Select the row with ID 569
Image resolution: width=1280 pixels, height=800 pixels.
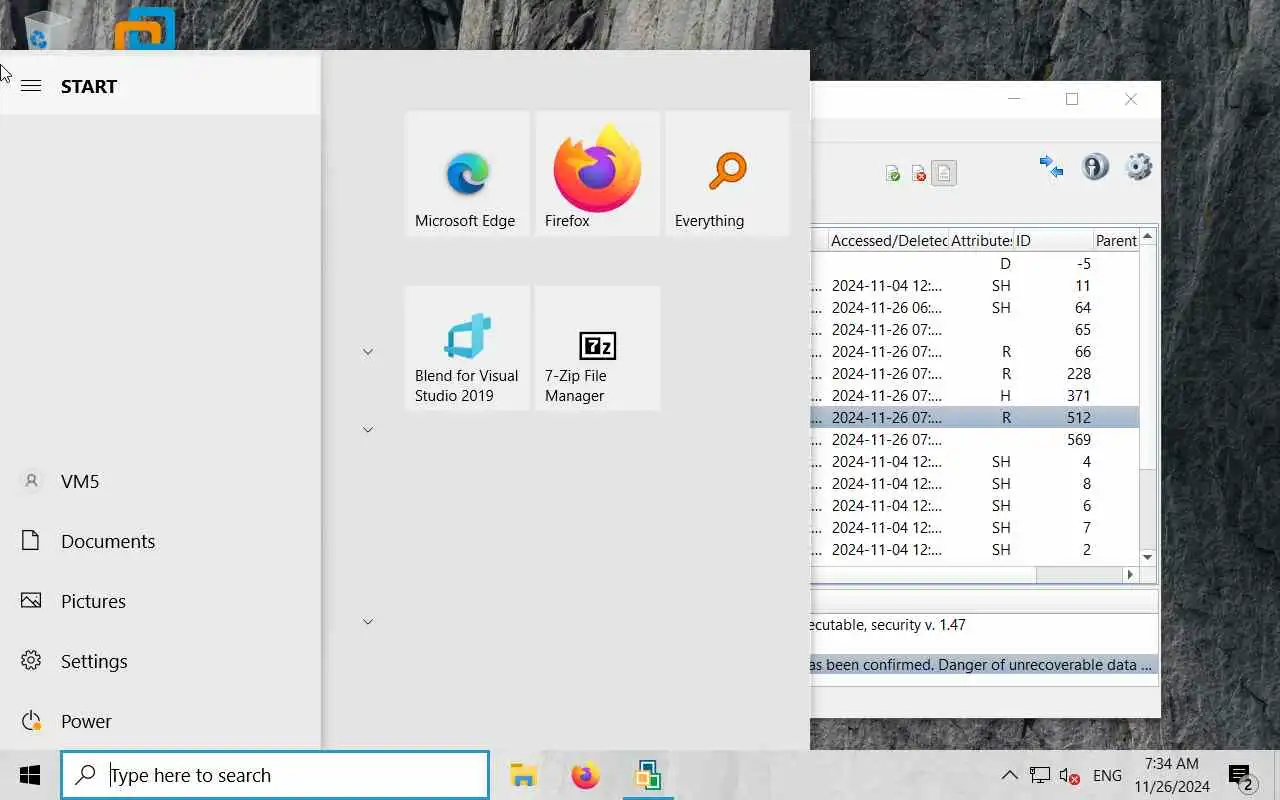pos(974,440)
